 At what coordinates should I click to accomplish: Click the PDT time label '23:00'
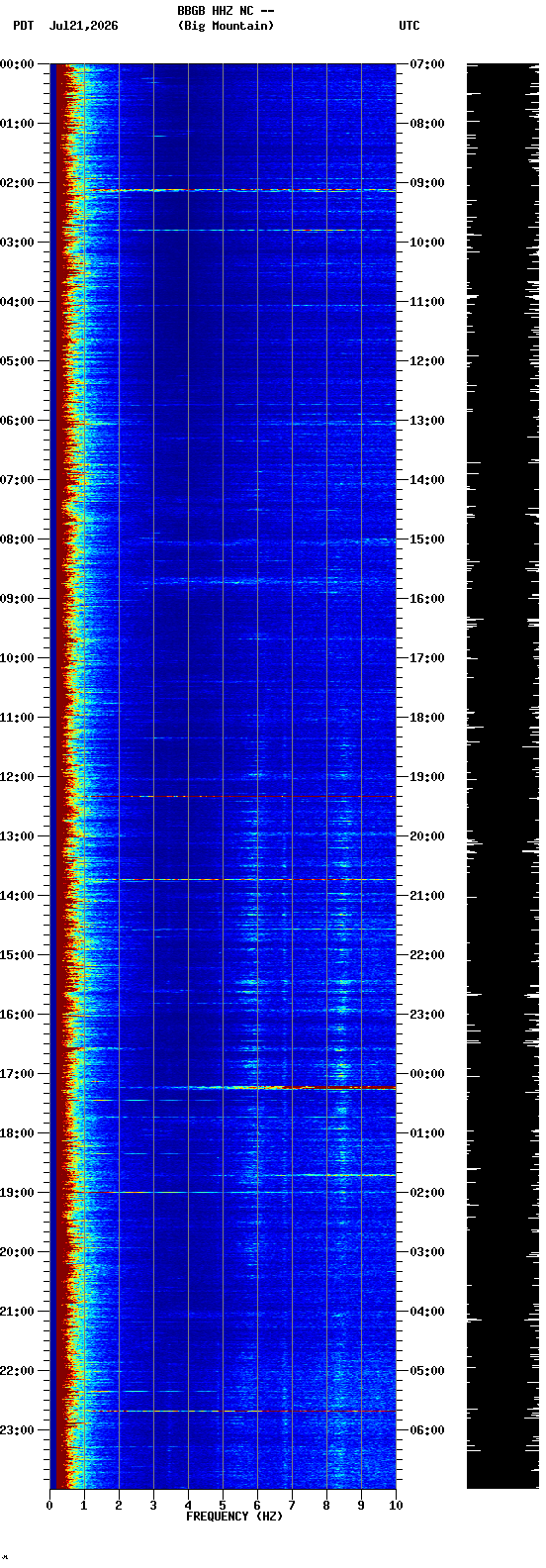click(17, 1430)
